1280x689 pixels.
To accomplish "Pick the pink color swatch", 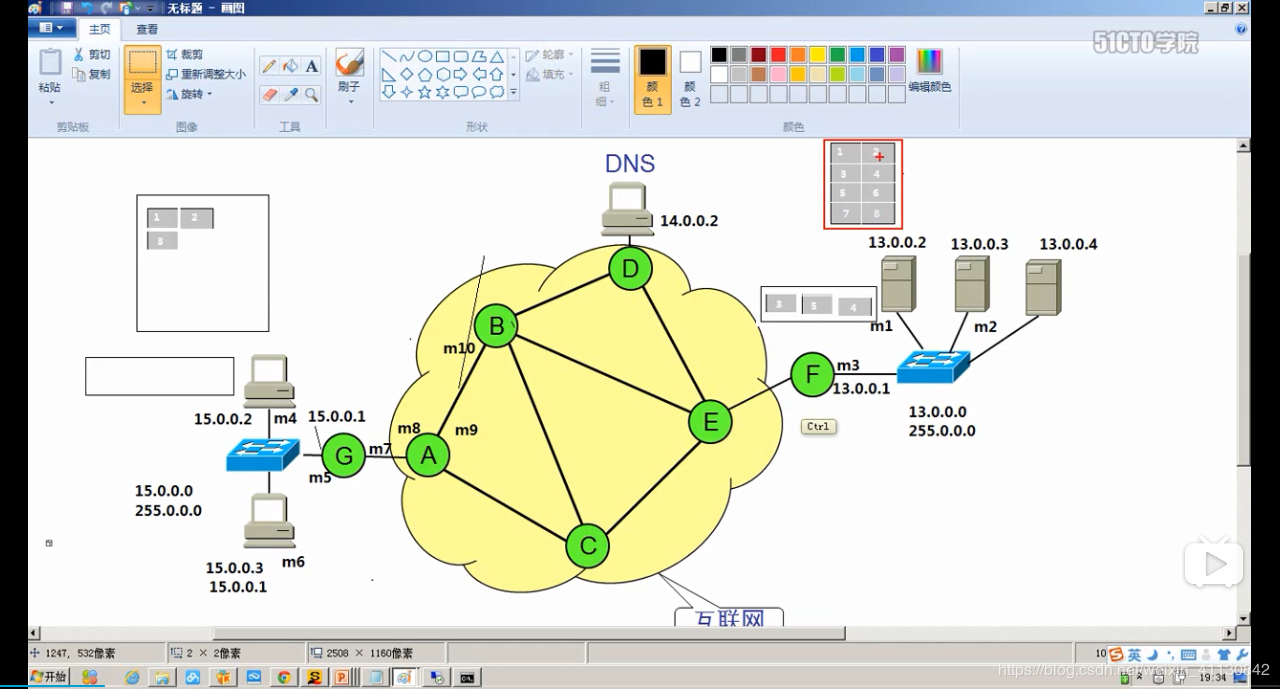I will (x=779, y=74).
